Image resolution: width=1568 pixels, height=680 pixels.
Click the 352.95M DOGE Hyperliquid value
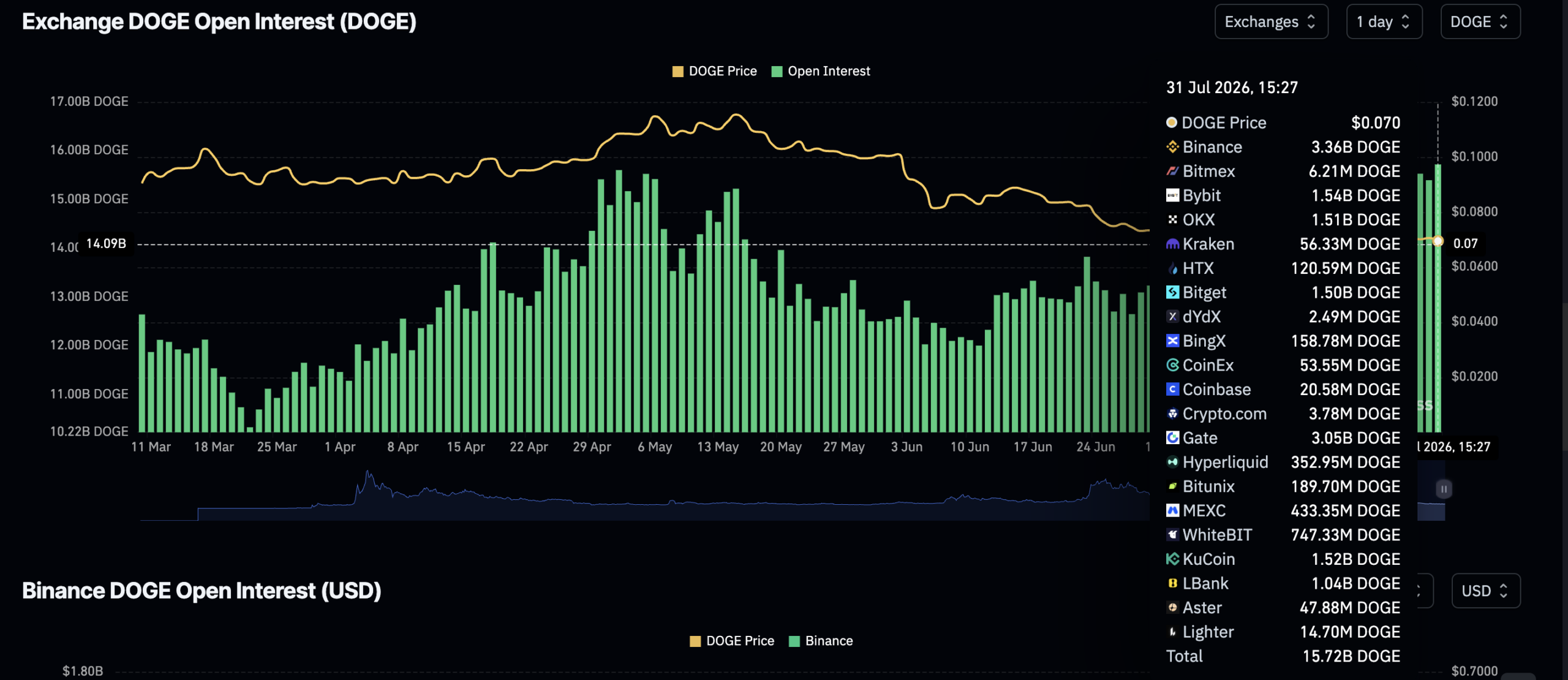pyautogui.click(x=1346, y=462)
